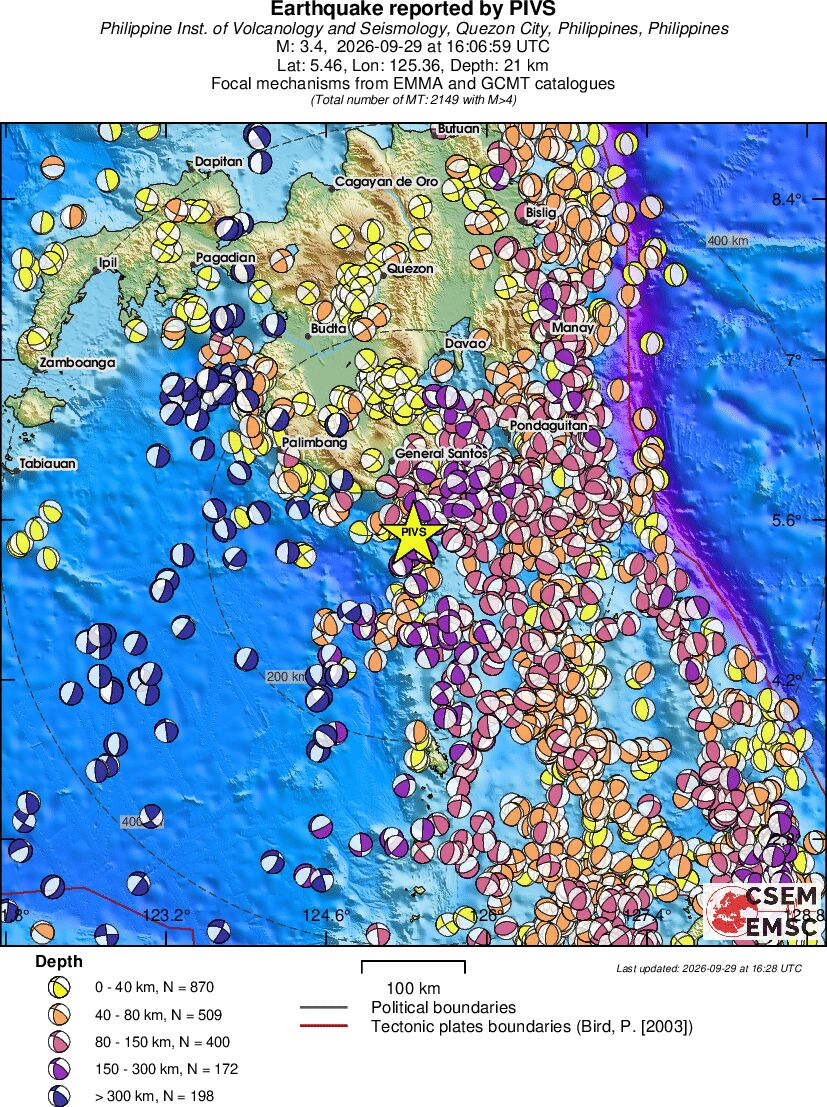Screen dimensions: 827x1107
Task: Click the "150 - 300 km, N = 172" legend text
Action: pos(167,1069)
